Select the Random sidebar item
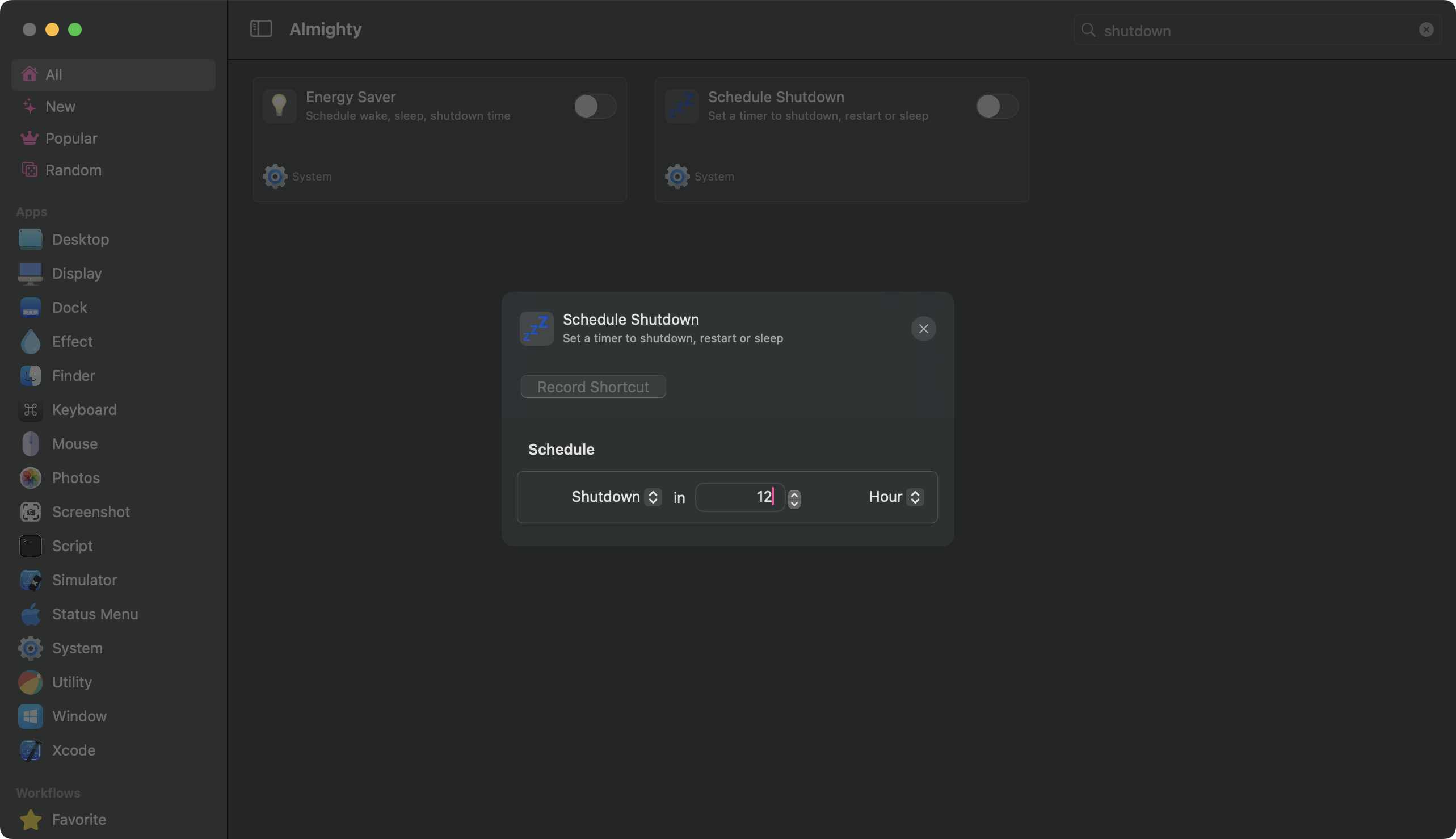This screenshot has height=839, width=1456. [73, 170]
